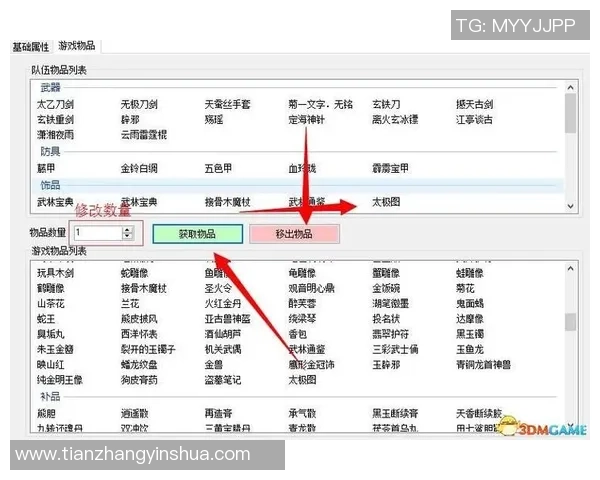Select 无极刀剑 in team items
The image size is (600, 480).
(x=139, y=104)
